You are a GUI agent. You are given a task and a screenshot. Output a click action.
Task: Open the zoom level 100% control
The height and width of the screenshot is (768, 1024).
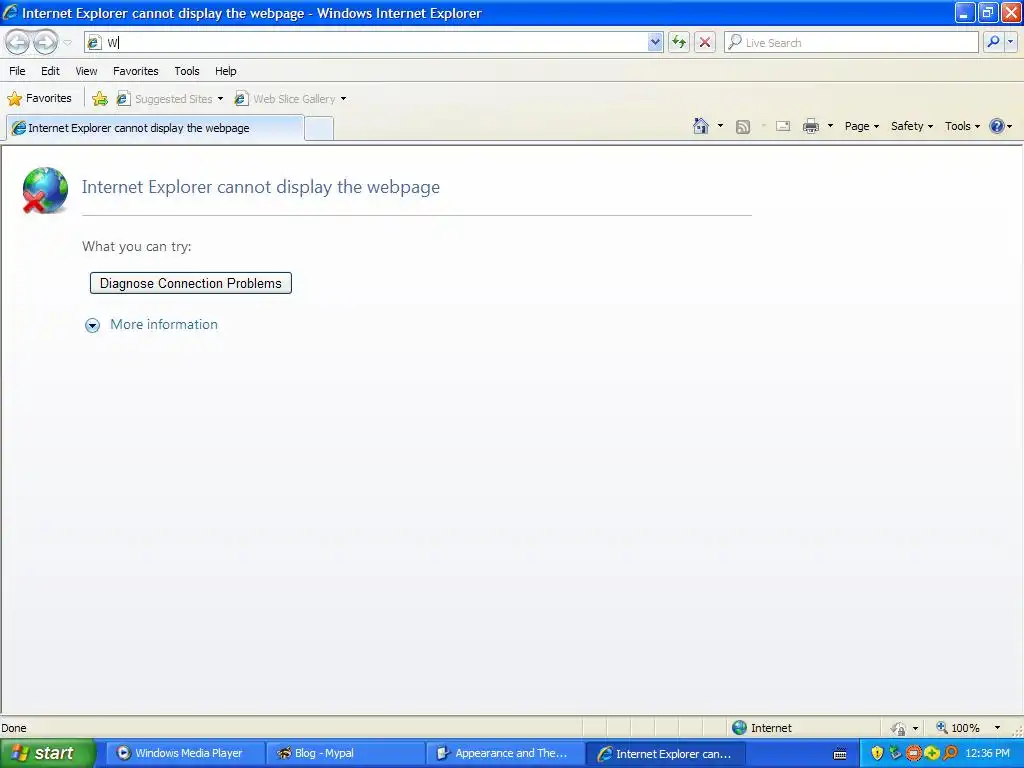(x=958, y=728)
